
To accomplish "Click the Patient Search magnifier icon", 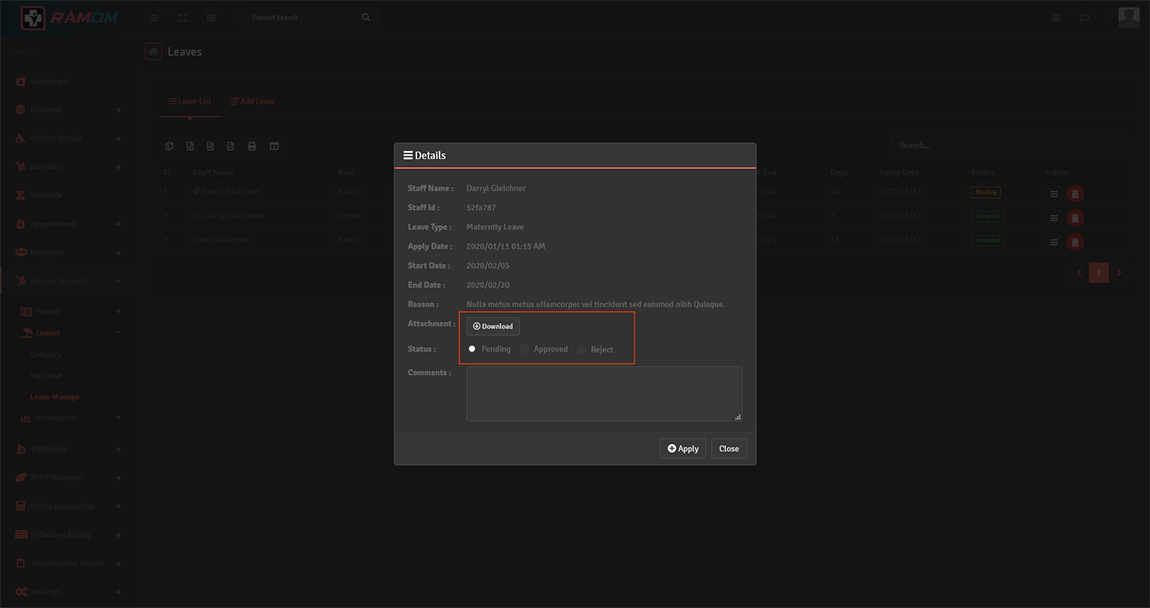I will (x=366, y=18).
